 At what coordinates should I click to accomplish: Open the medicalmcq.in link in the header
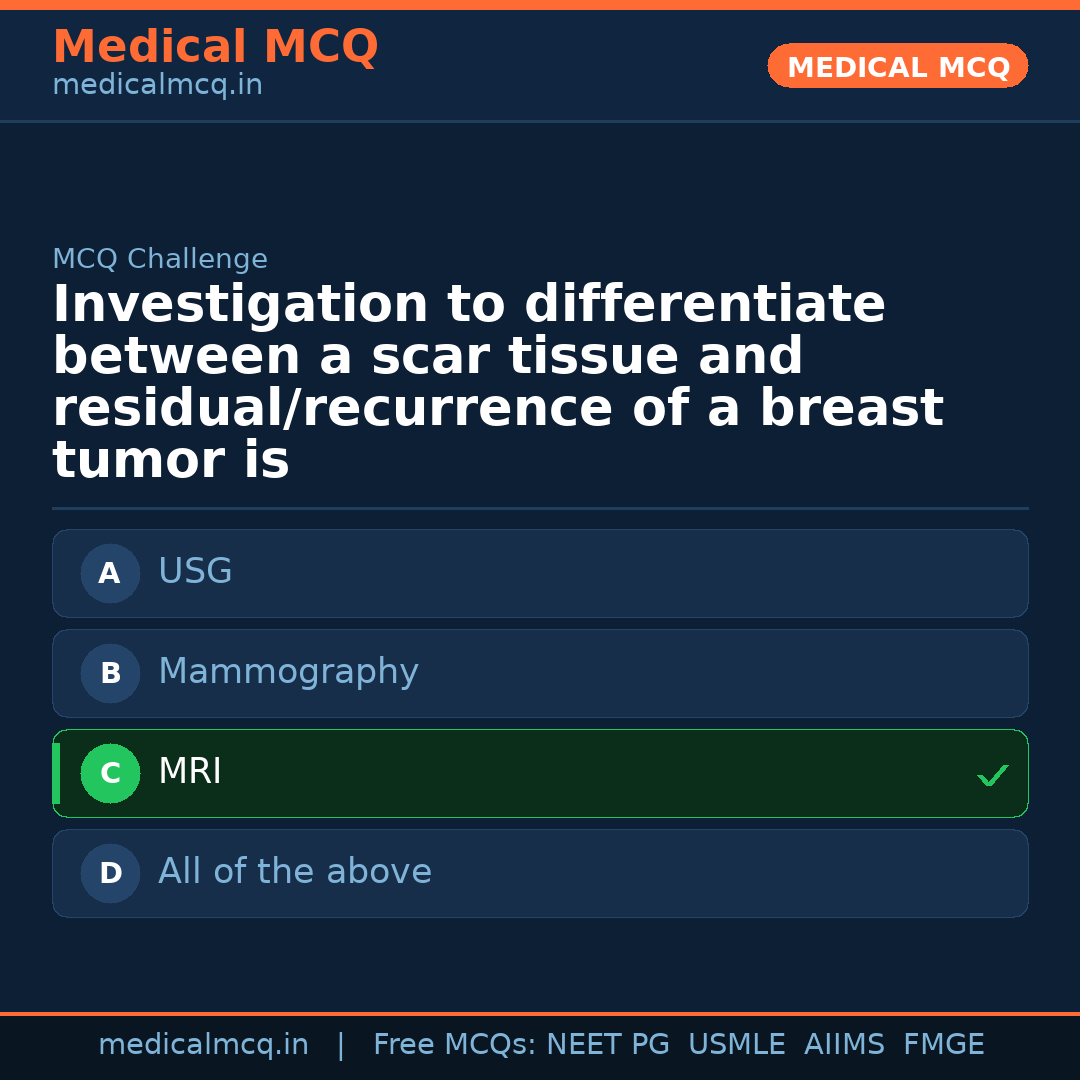(x=157, y=86)
